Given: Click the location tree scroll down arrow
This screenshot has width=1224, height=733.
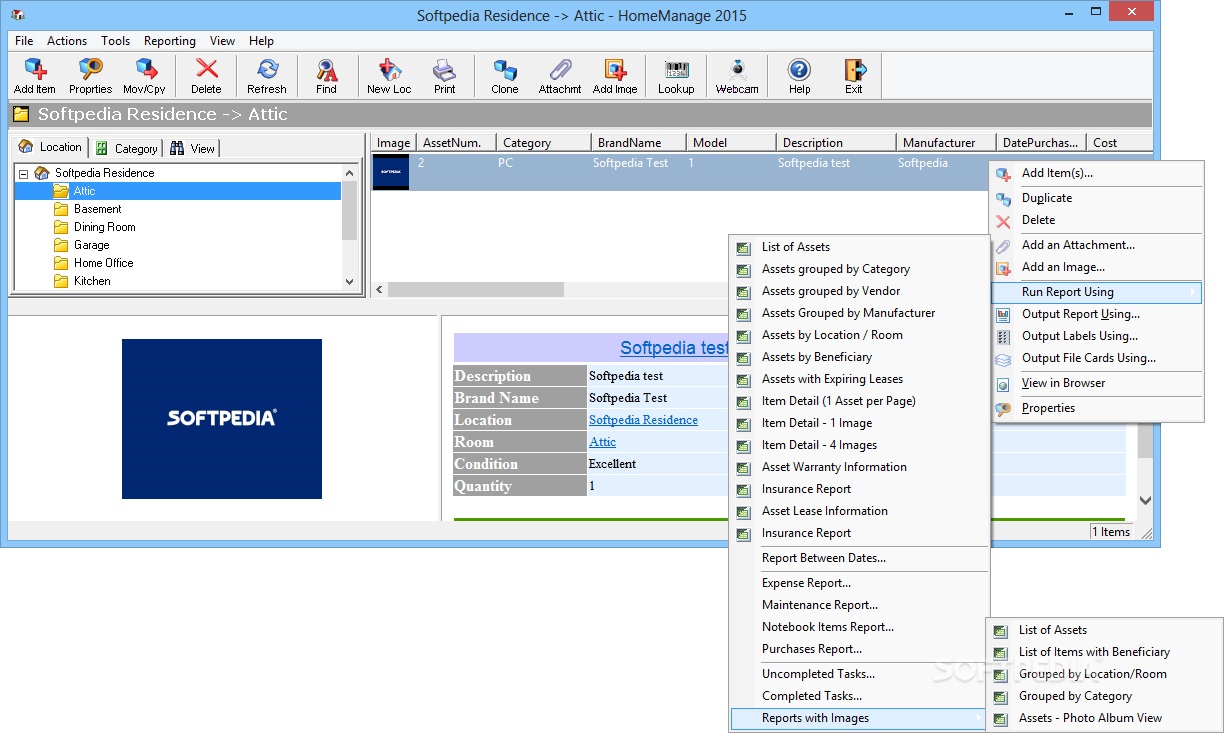Looking at the screenshot, I should tap(349, 282).
